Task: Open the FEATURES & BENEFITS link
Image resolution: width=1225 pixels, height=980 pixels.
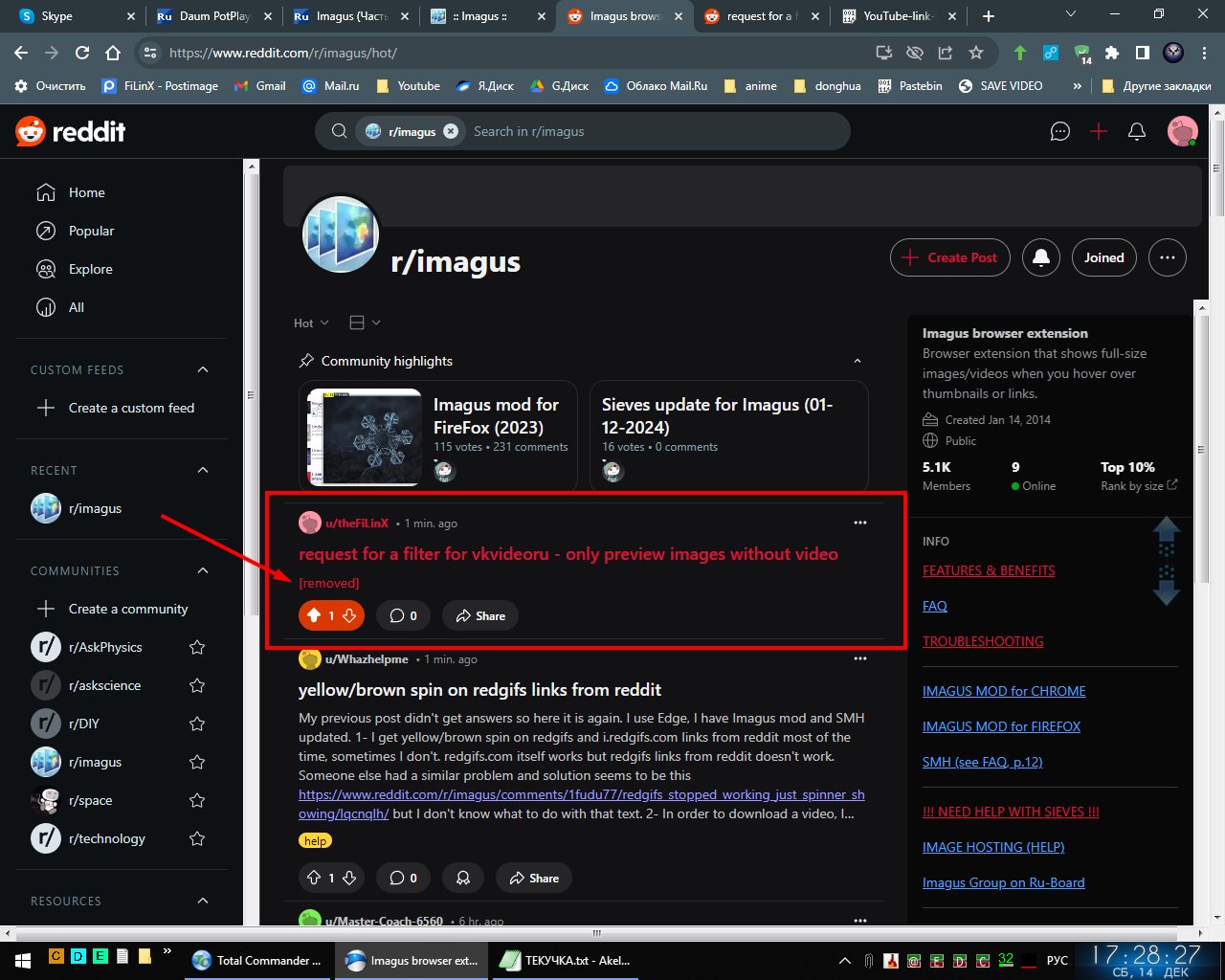Action: (989, 570)
